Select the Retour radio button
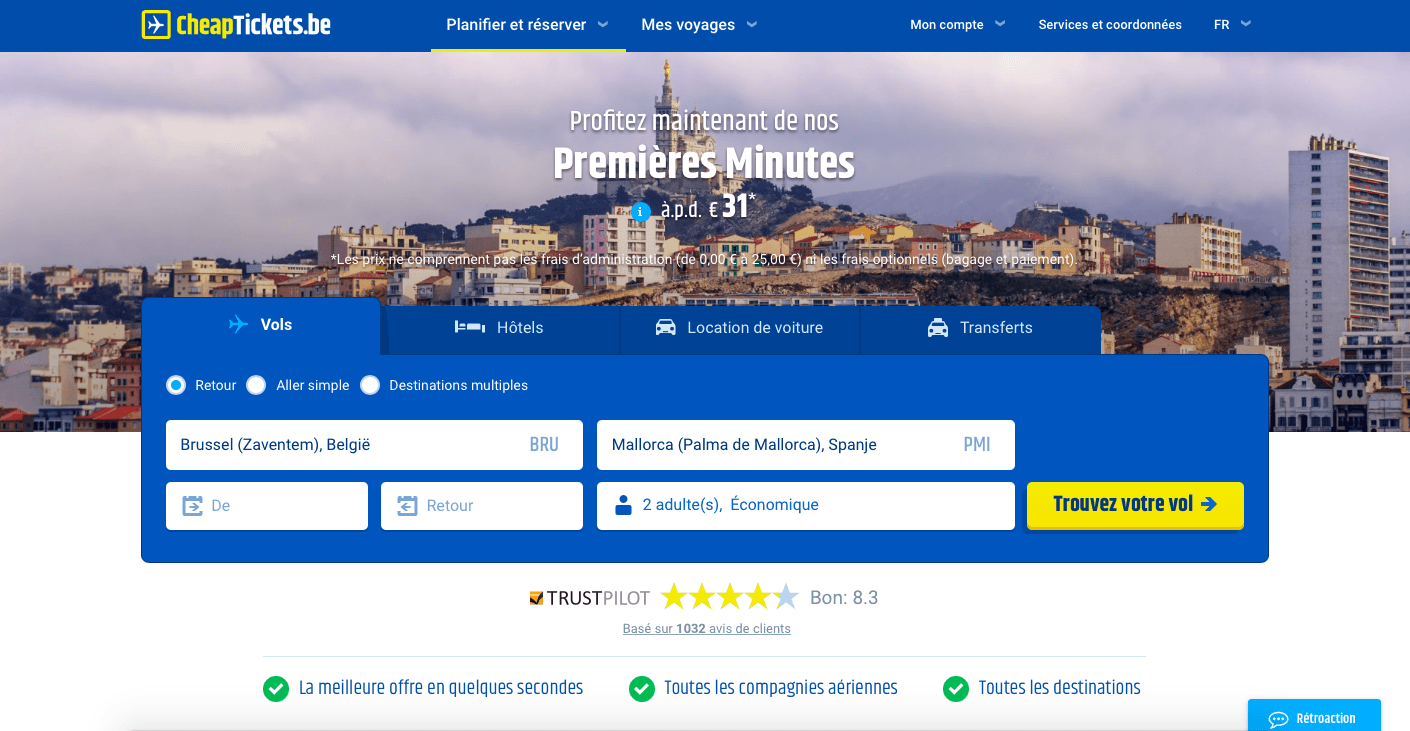The image size is (1410, 731). [x=176, y=385]
